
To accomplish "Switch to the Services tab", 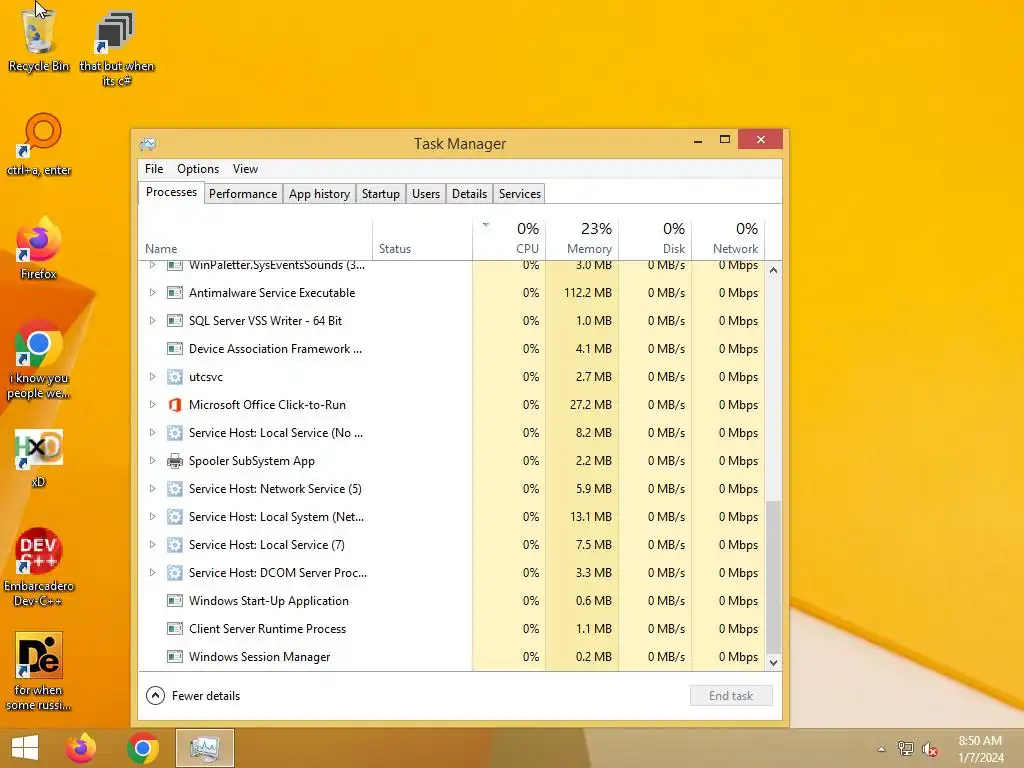I will (520, 194).
